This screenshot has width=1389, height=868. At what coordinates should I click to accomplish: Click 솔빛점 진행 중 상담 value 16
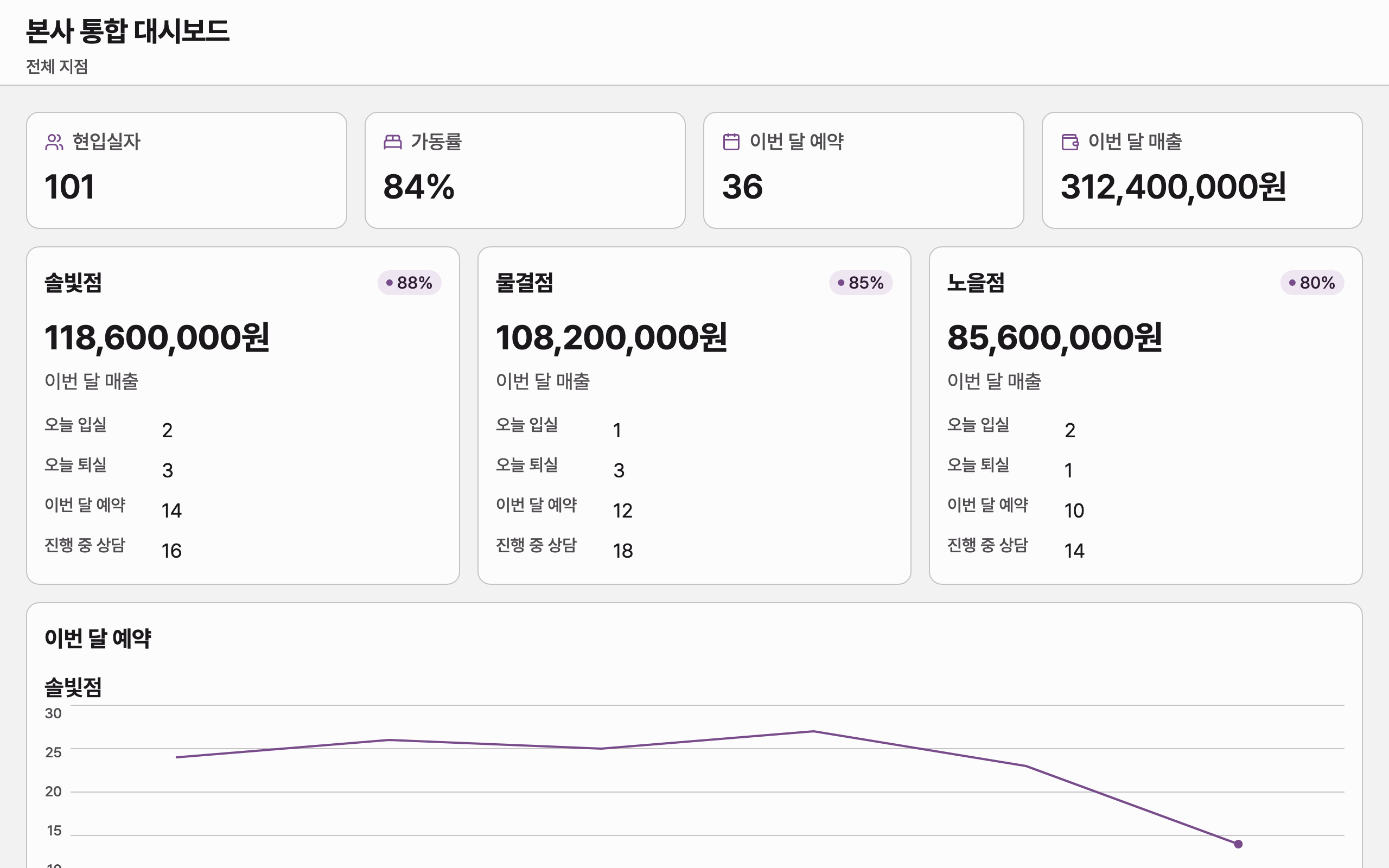click(171, 551)
